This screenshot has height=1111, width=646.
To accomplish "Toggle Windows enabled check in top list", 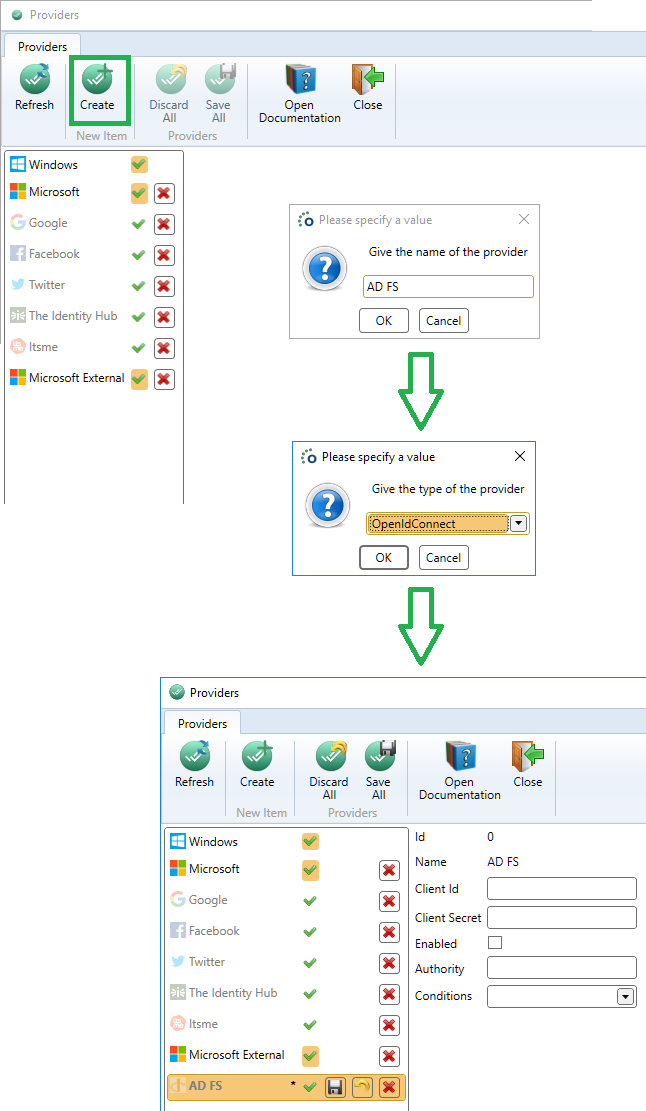I will pos(140,164).
